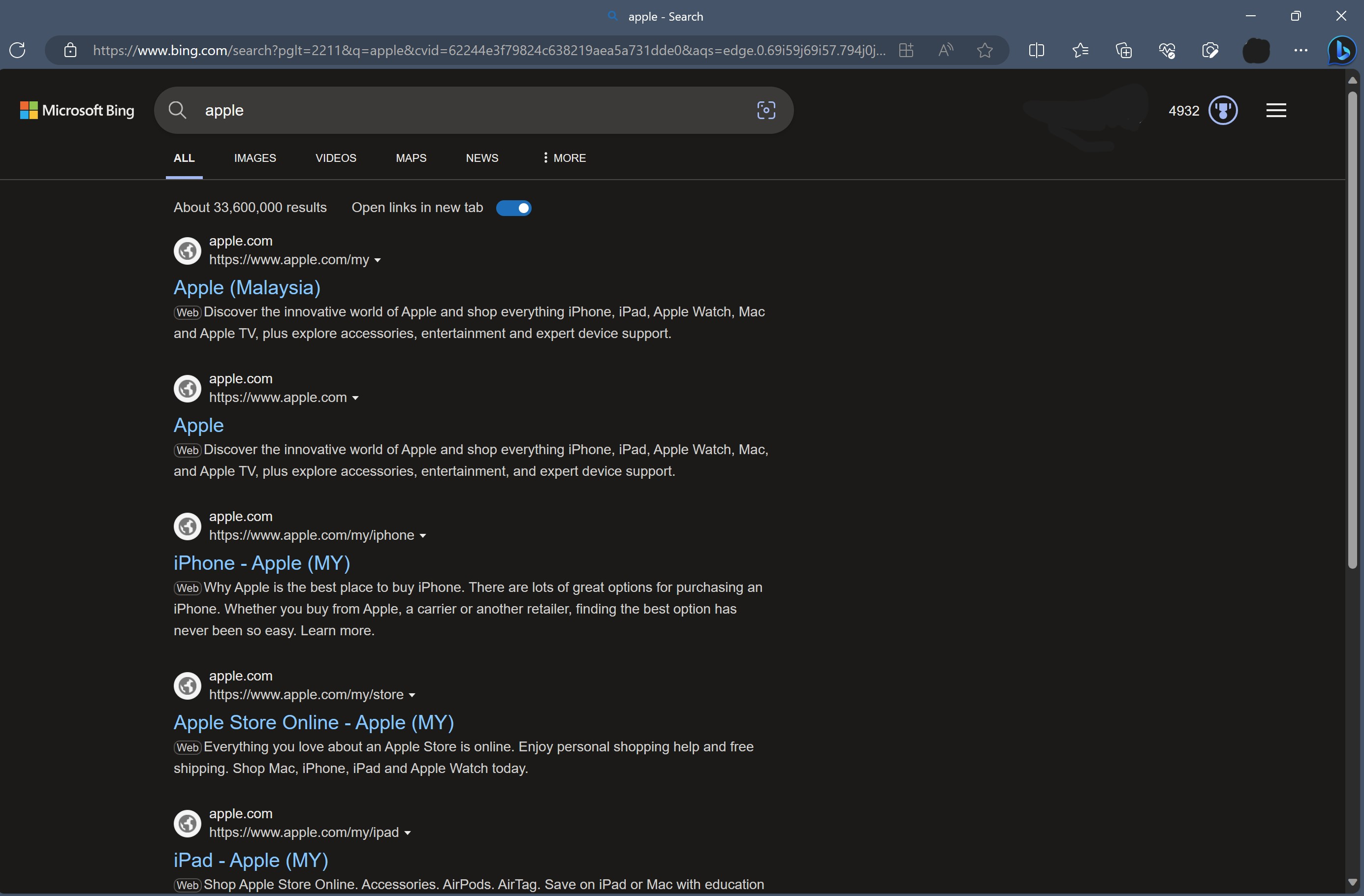Open the MORE search filter menu
The image size is (1364, 896).
tap(562, 158)
